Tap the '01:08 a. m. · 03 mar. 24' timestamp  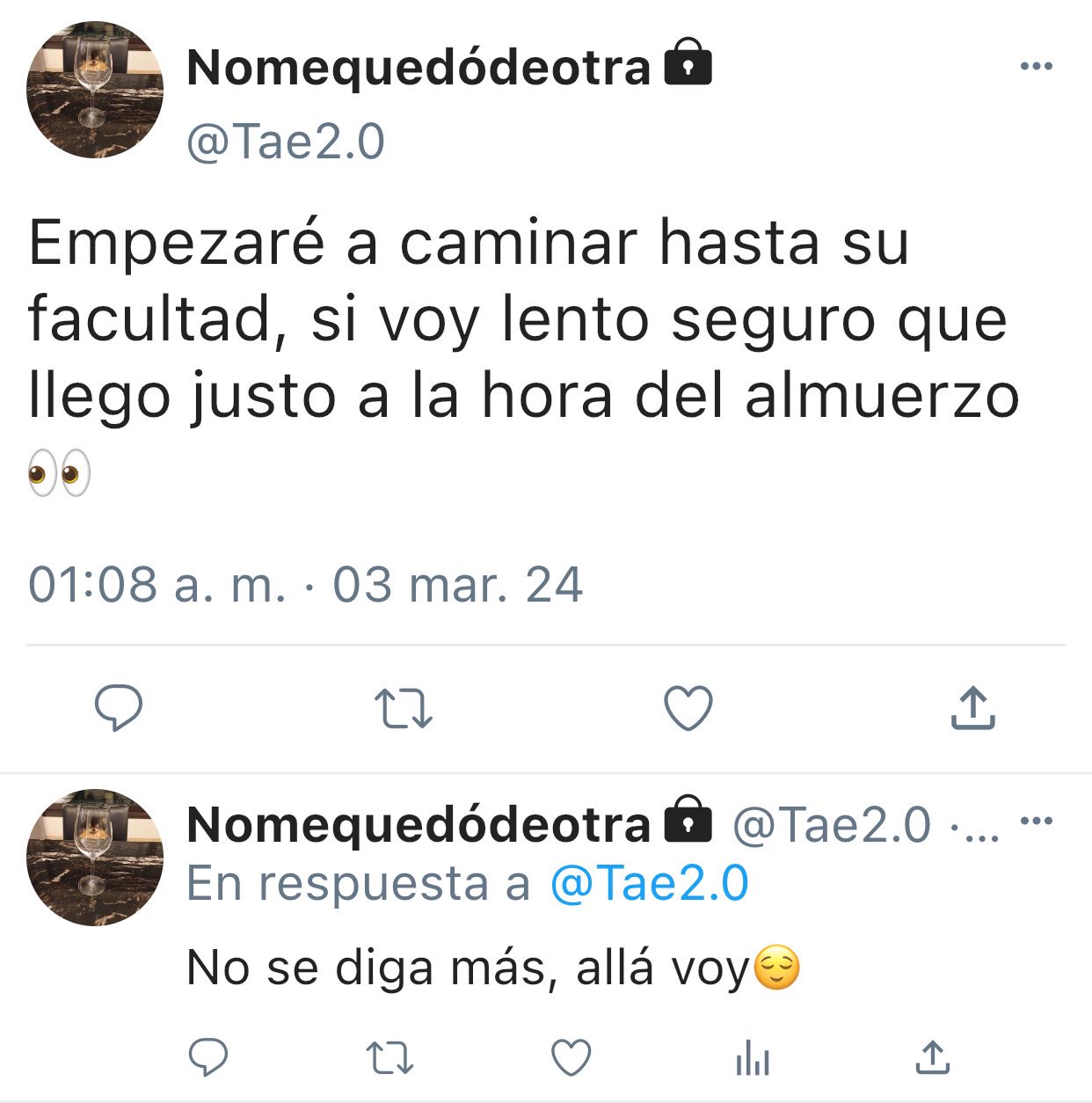(305, 584)
